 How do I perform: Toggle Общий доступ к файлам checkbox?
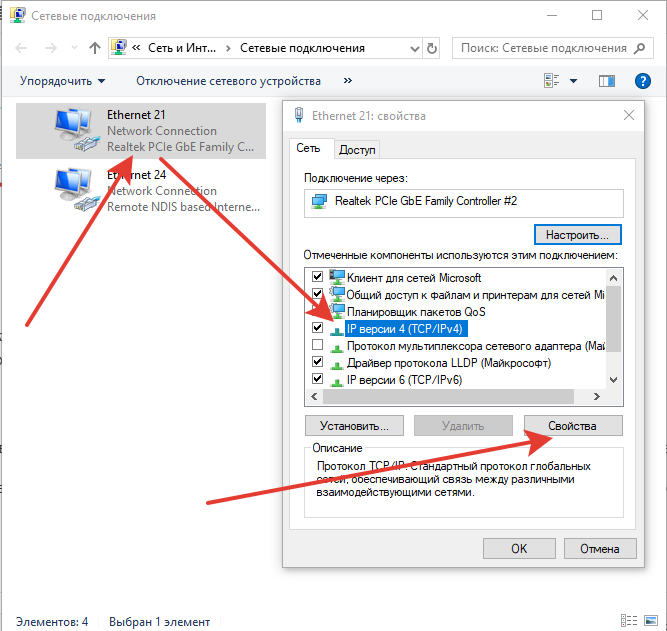[x=317, y=294]
